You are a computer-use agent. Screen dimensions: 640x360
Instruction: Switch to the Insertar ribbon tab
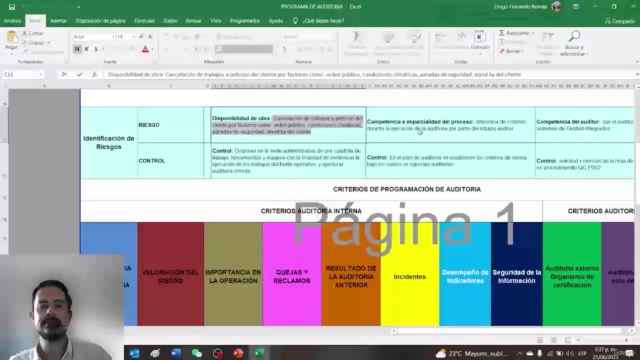(x=58, y=21)
